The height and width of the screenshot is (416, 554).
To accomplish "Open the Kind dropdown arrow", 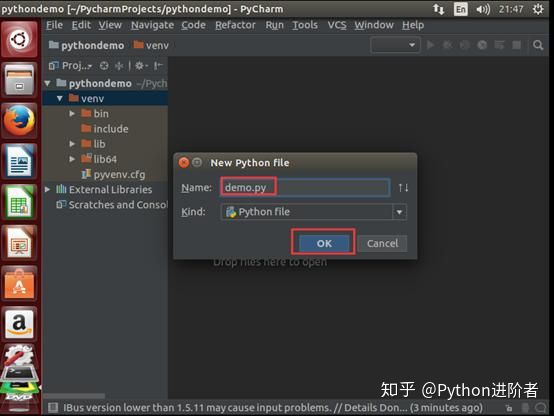I will 399,212.
